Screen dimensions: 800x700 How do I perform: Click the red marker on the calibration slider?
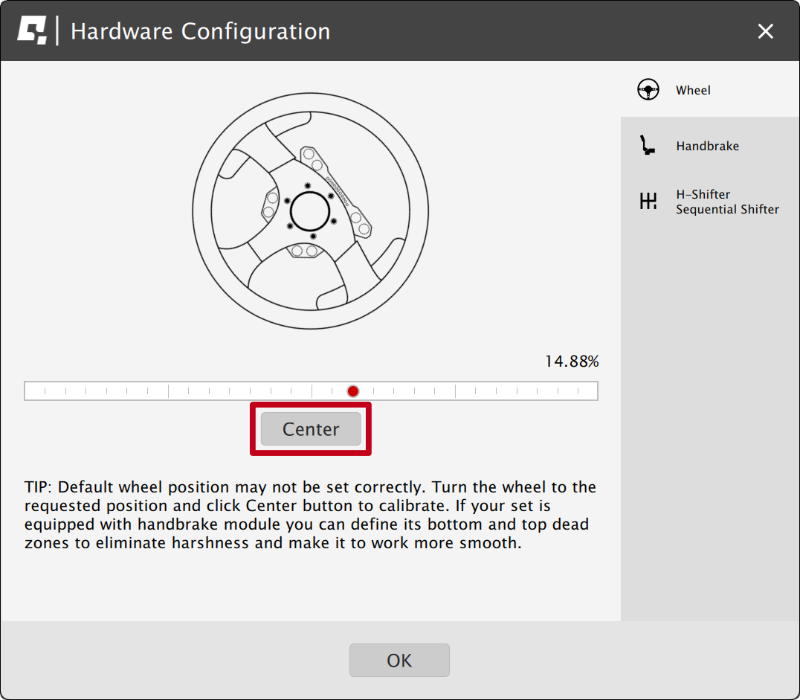[x=353, y=391]
